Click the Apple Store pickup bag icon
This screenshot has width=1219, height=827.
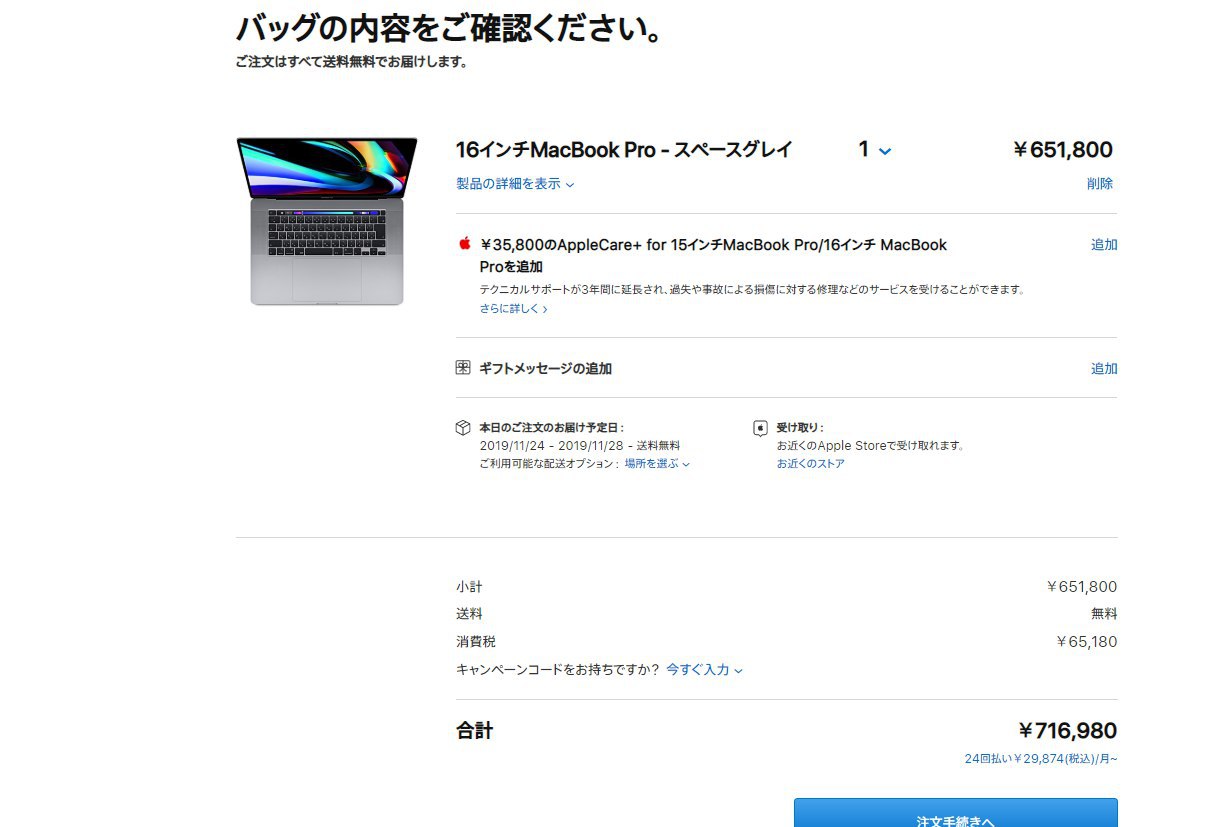point(760,428)
